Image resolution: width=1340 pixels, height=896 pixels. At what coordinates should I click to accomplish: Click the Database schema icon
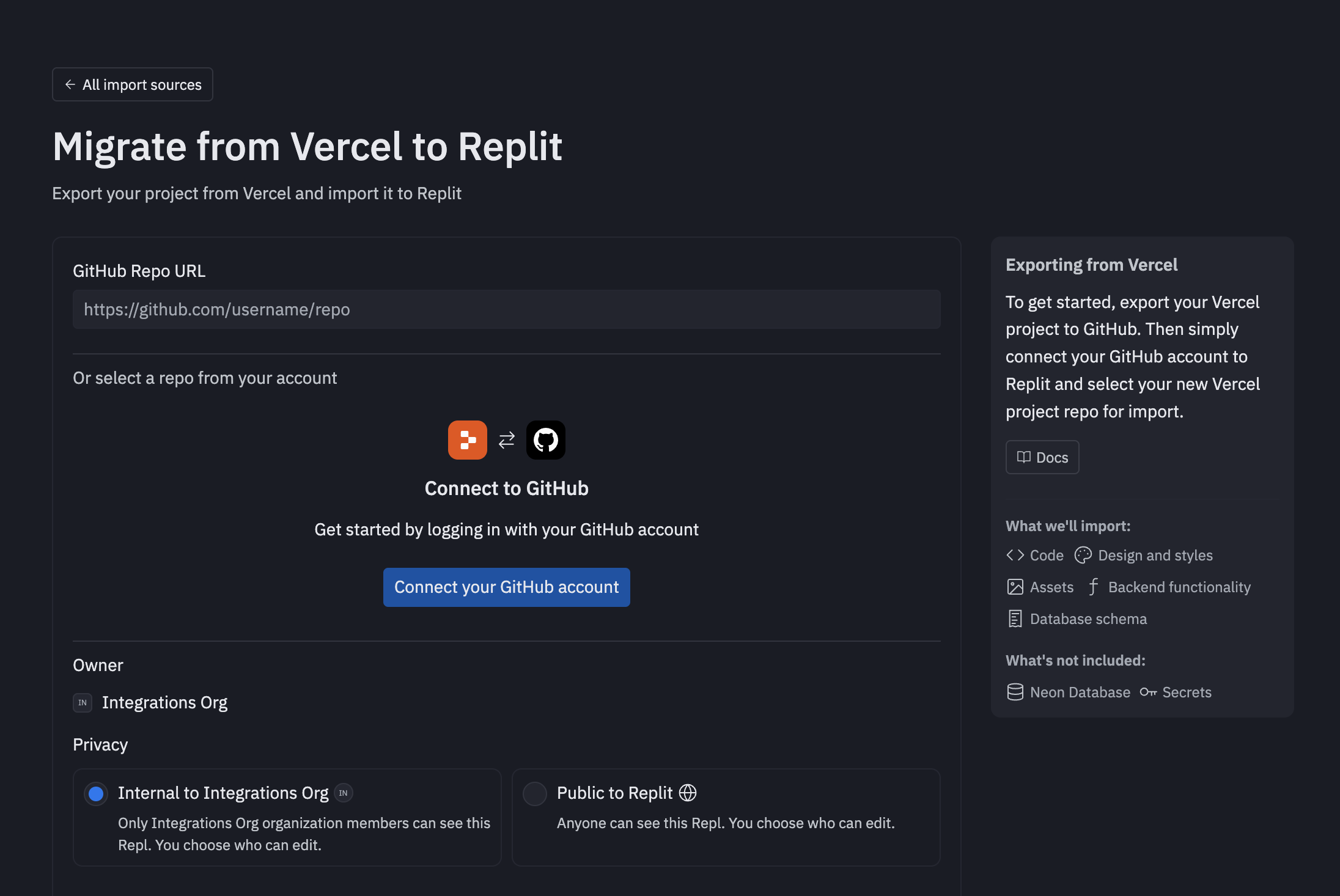[x=1015, y=619]
